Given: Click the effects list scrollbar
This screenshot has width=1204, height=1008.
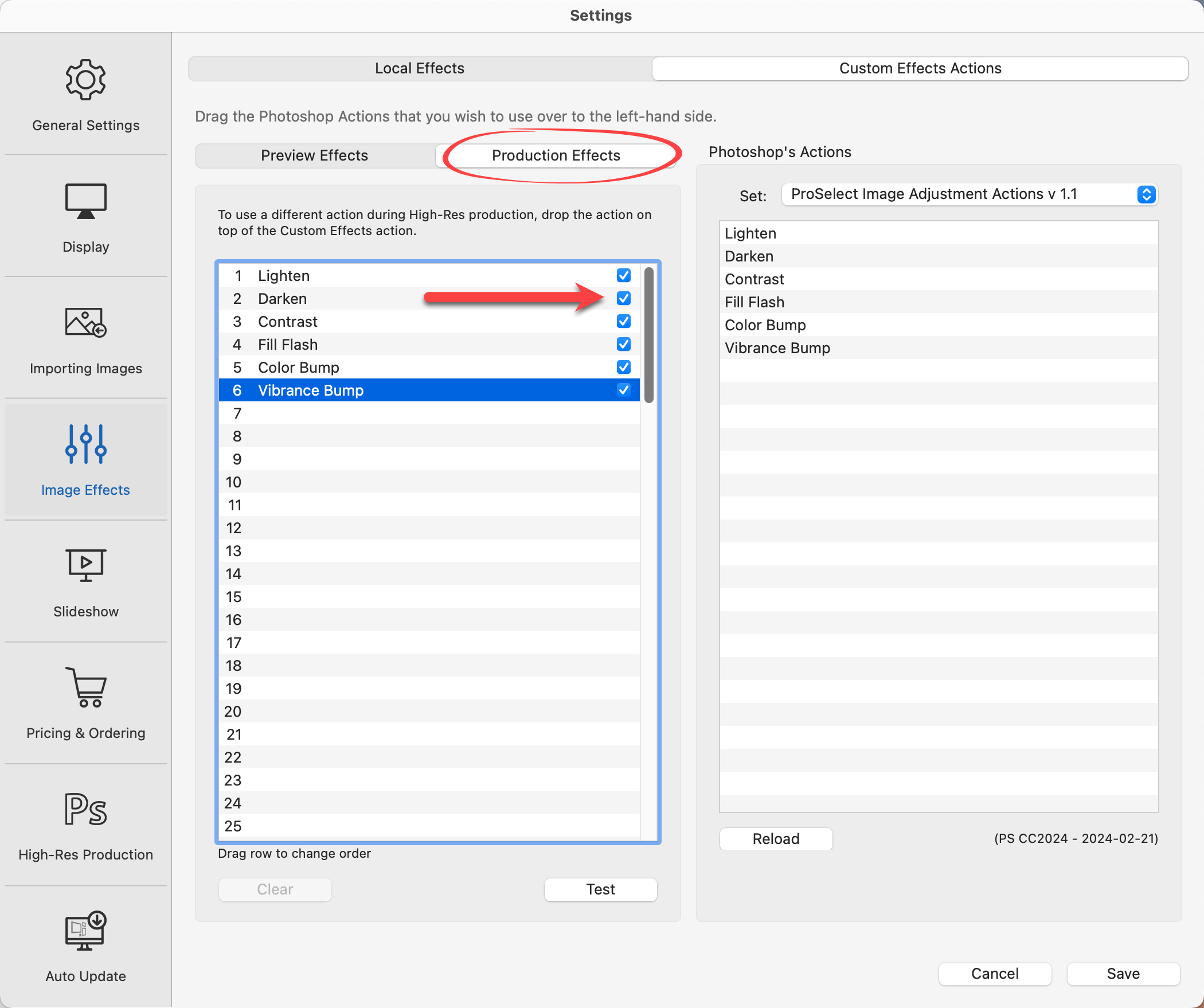Looking at the screenshot, I should point(648,335).
